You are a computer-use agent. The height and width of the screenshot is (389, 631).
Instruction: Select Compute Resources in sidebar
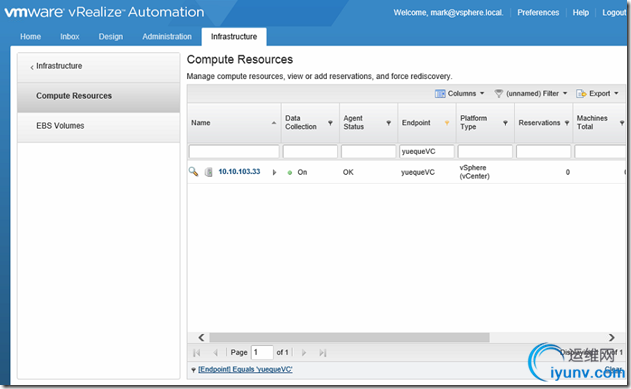coord(99,96)
